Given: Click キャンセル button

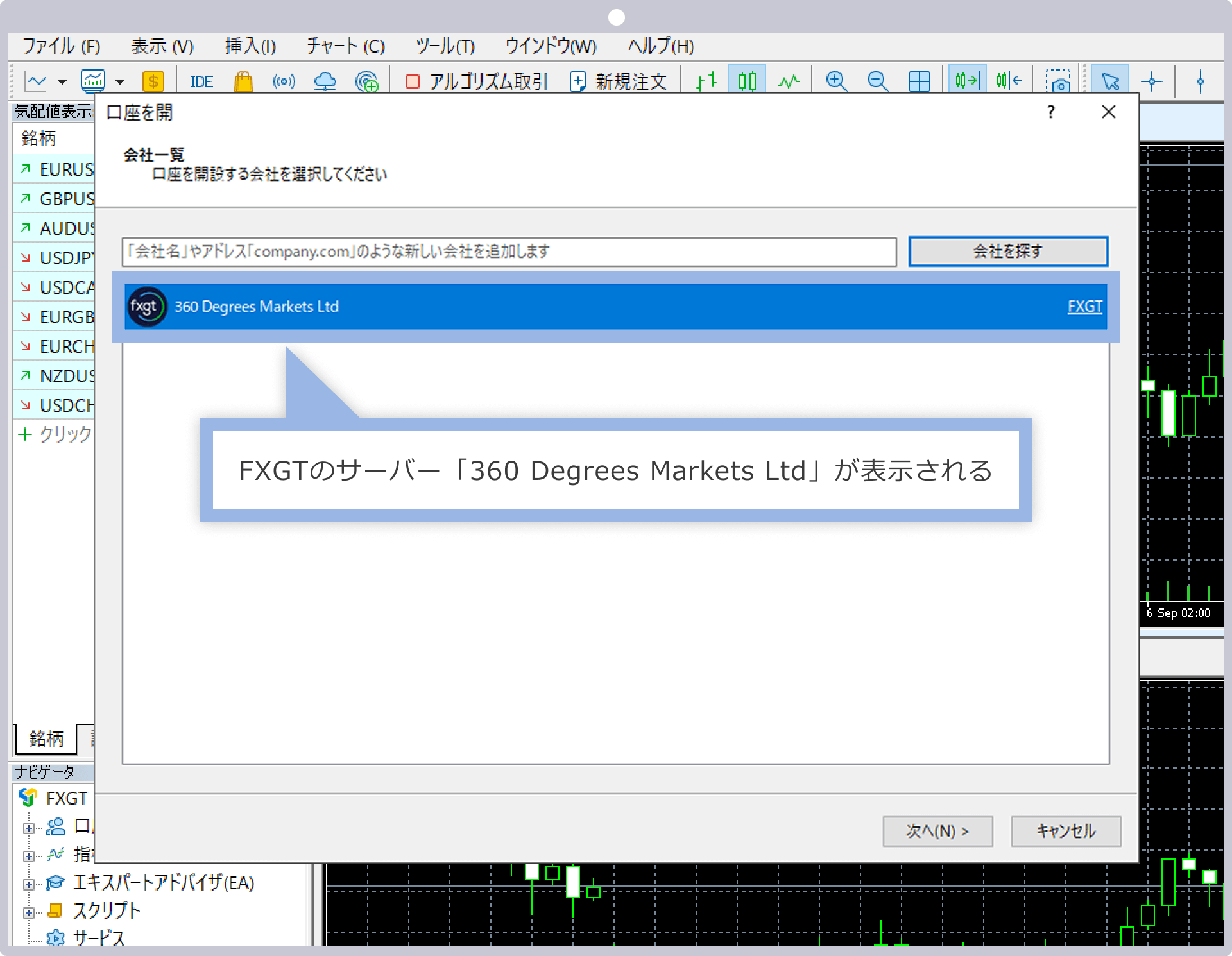Looking at the screenshot, I should coord(1066,832).
